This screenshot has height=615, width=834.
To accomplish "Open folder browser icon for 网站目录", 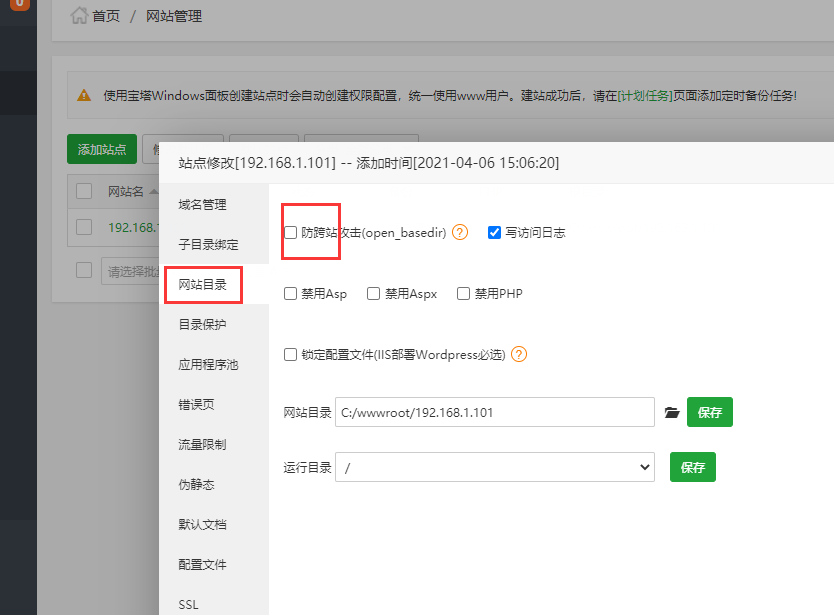I will (672, 412).
